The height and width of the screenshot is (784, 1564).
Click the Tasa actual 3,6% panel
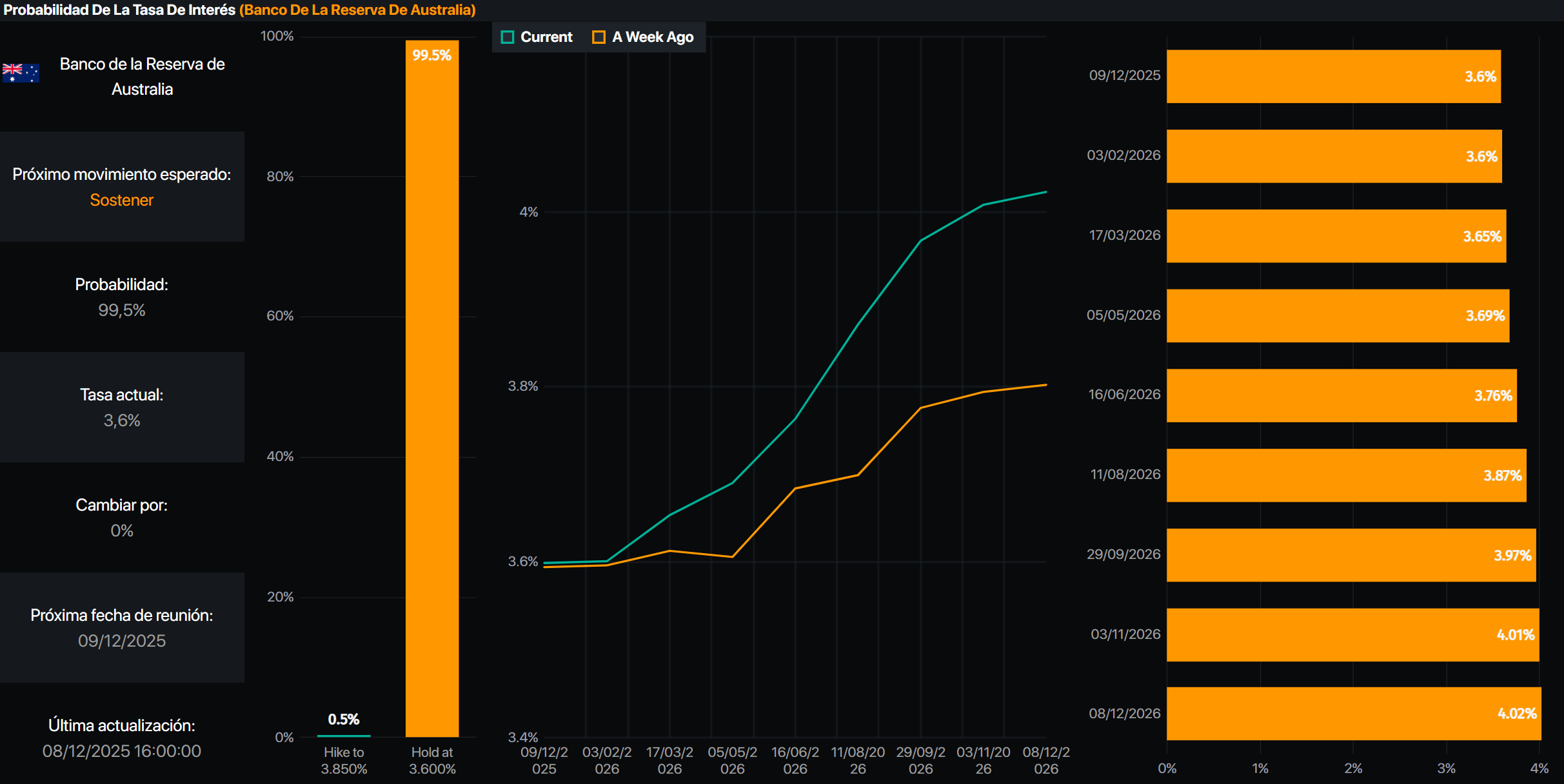(x=121, y=407)
